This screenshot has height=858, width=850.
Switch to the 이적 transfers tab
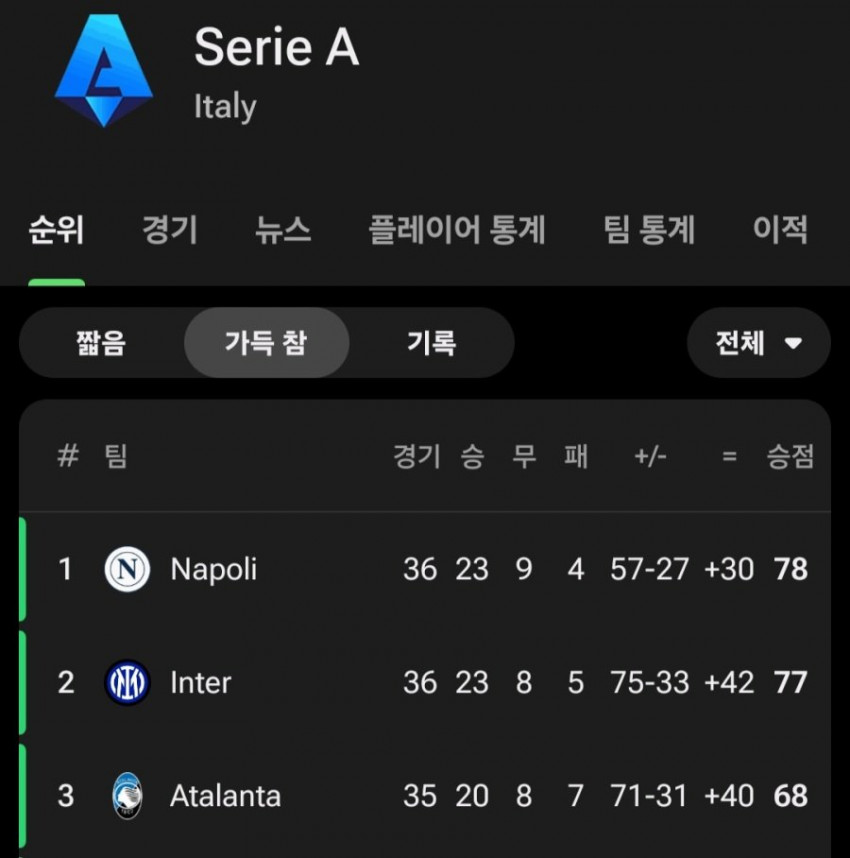(x=780, y=230)
